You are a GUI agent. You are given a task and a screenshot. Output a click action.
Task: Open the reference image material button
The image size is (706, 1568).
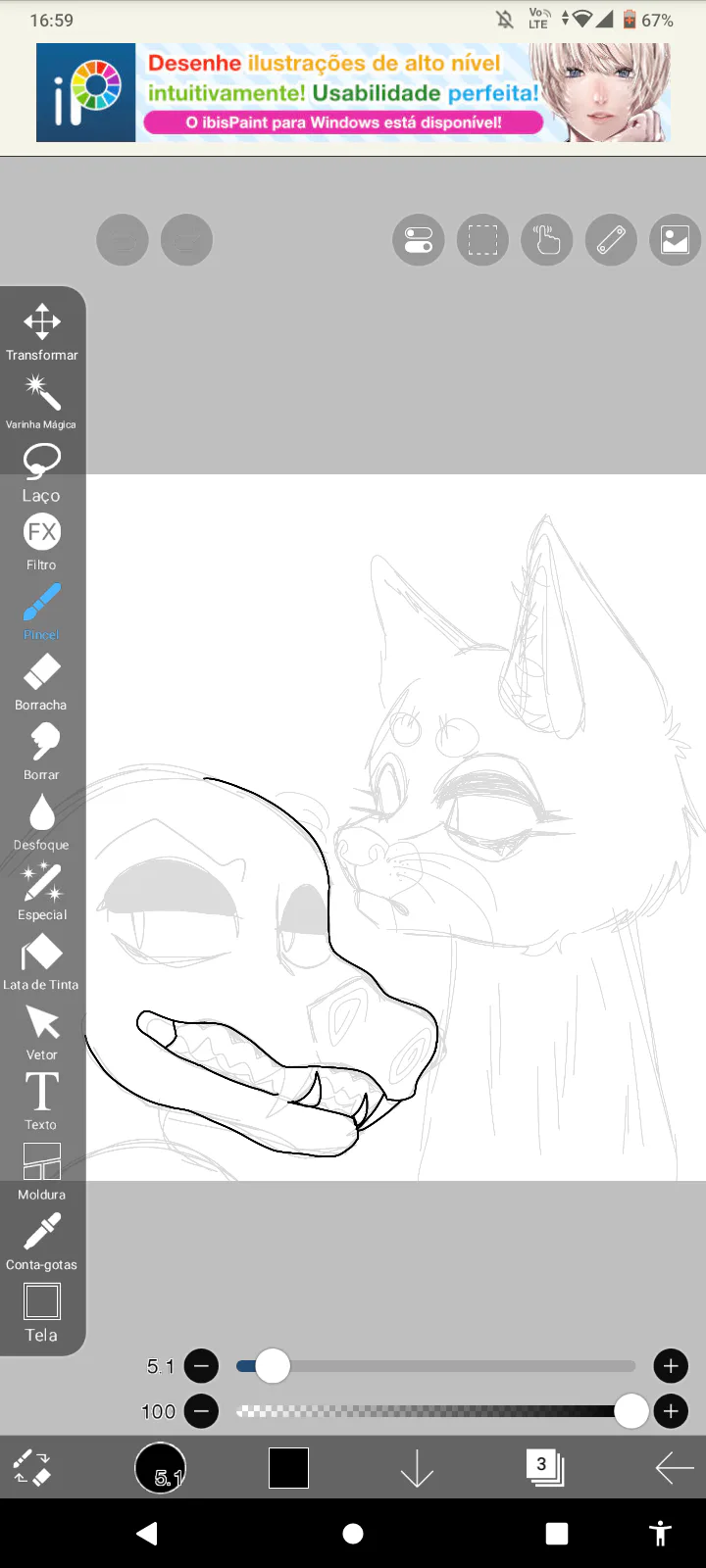[x=676, y=239]
